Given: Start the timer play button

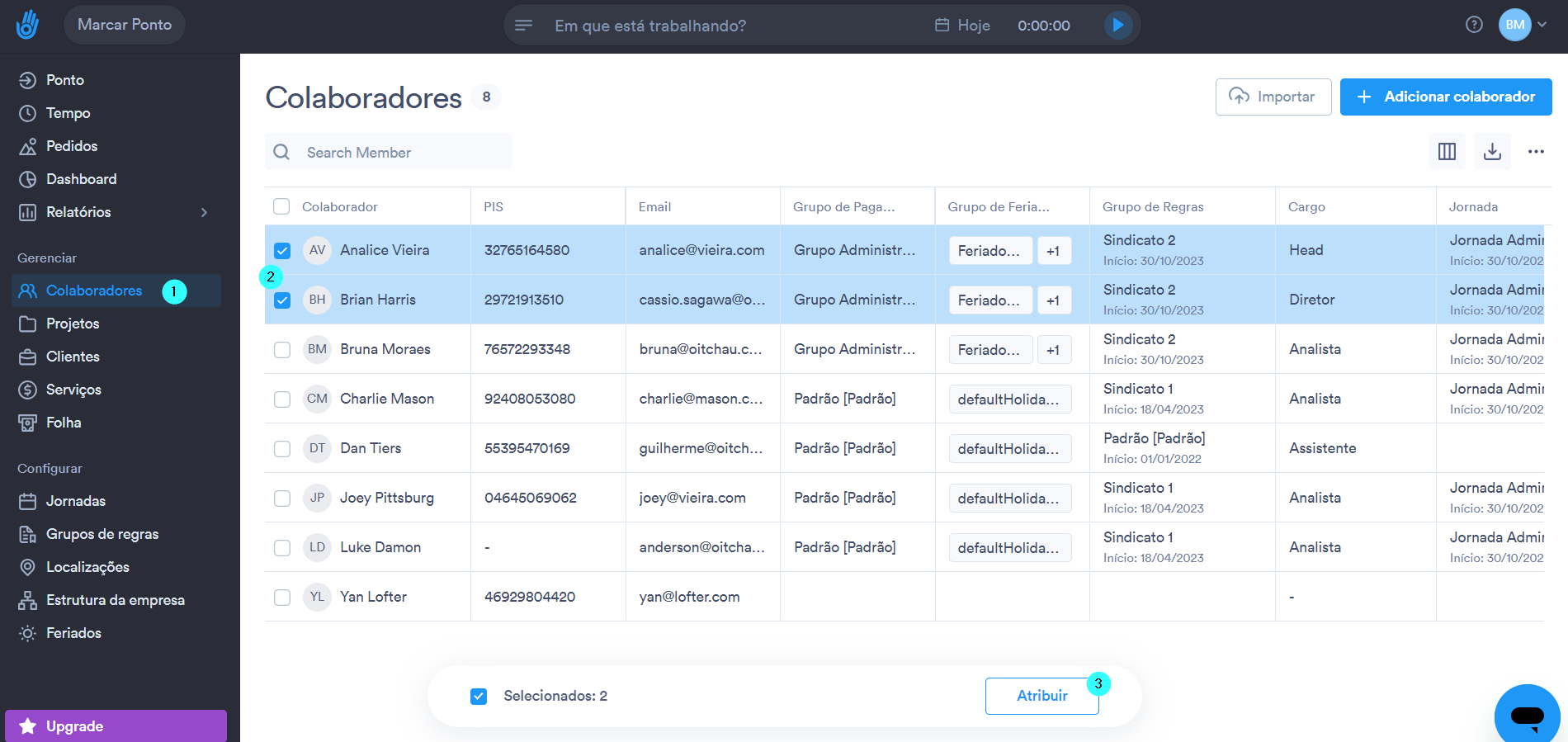Looking at the screenshot, I should coord(1117,26).
